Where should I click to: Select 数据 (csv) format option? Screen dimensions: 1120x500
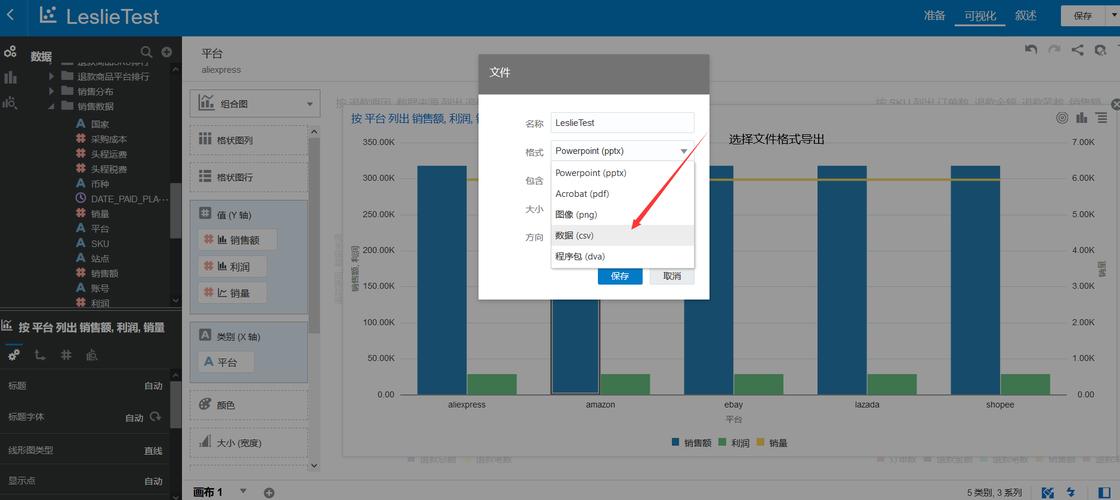[622, 235]
